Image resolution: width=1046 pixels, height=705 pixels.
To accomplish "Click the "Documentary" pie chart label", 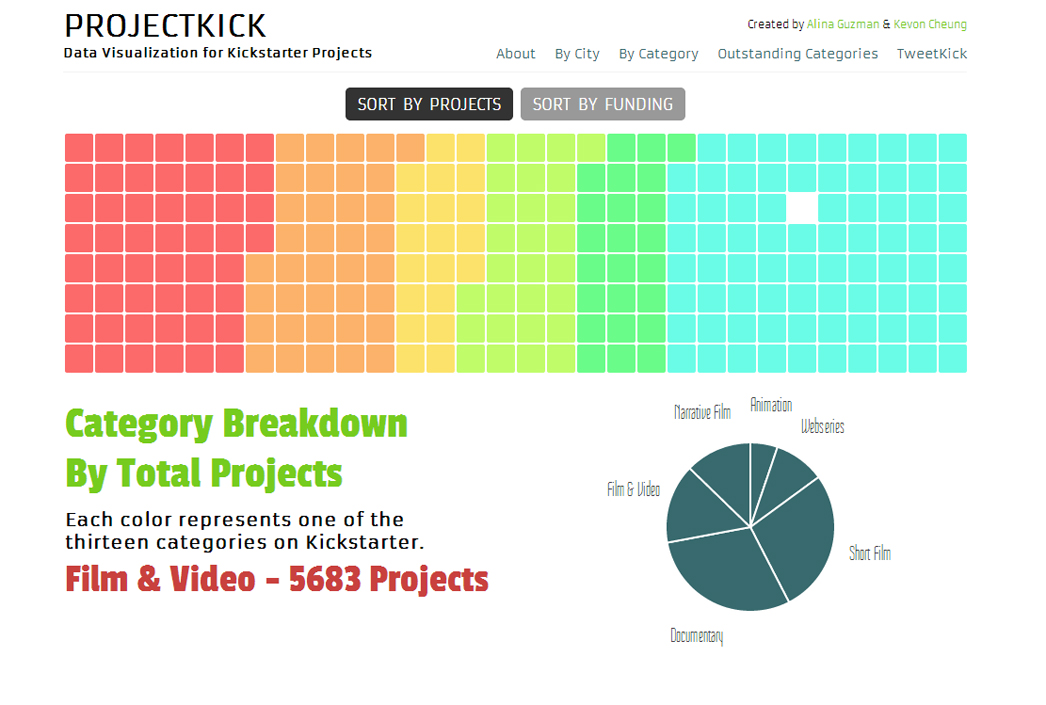I will pyautogui.click(x=696, y=636).
